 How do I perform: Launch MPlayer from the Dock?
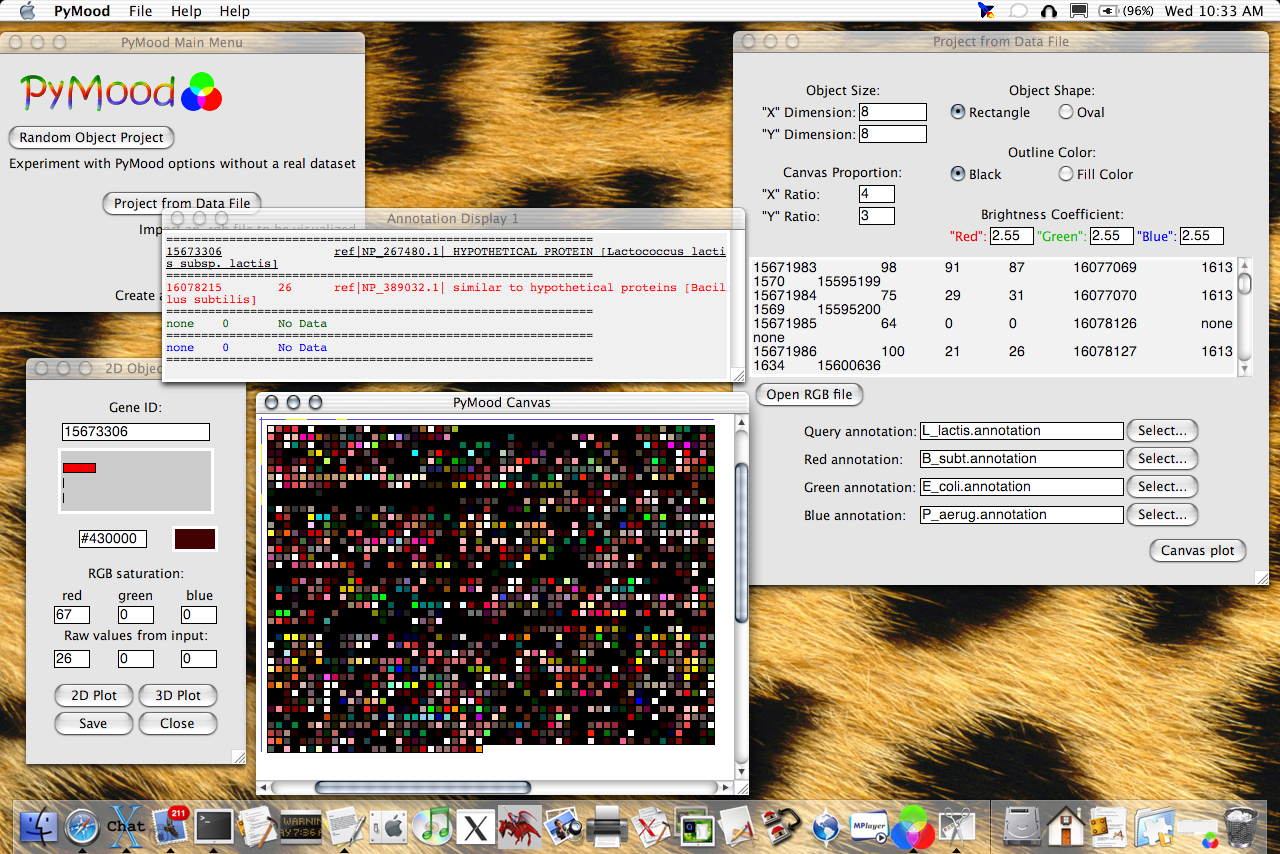point(870,826)
